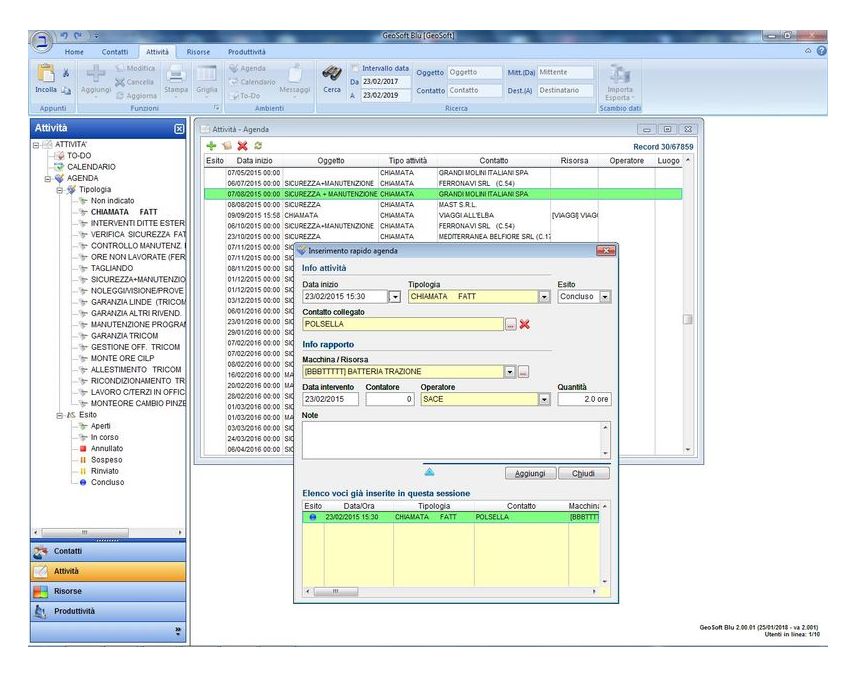
Task: Switch to the Attività ribbon tab
Action: point(157,52)
